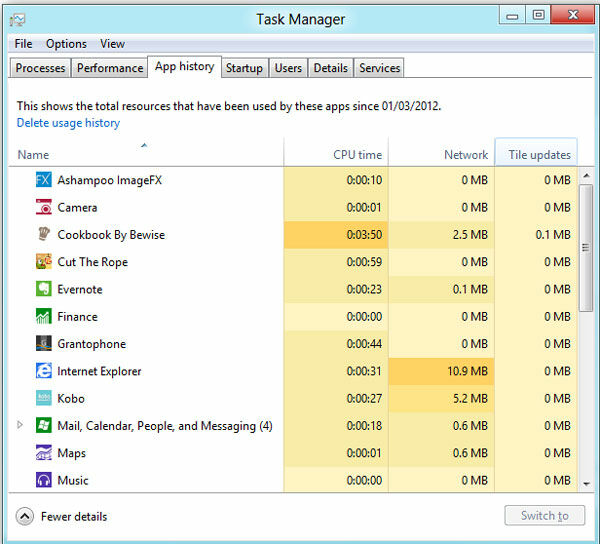Image resolution: width=600 pixels, height=544 pixels.
Task: Click the Finance chart icon
Action: click(43, 316)
